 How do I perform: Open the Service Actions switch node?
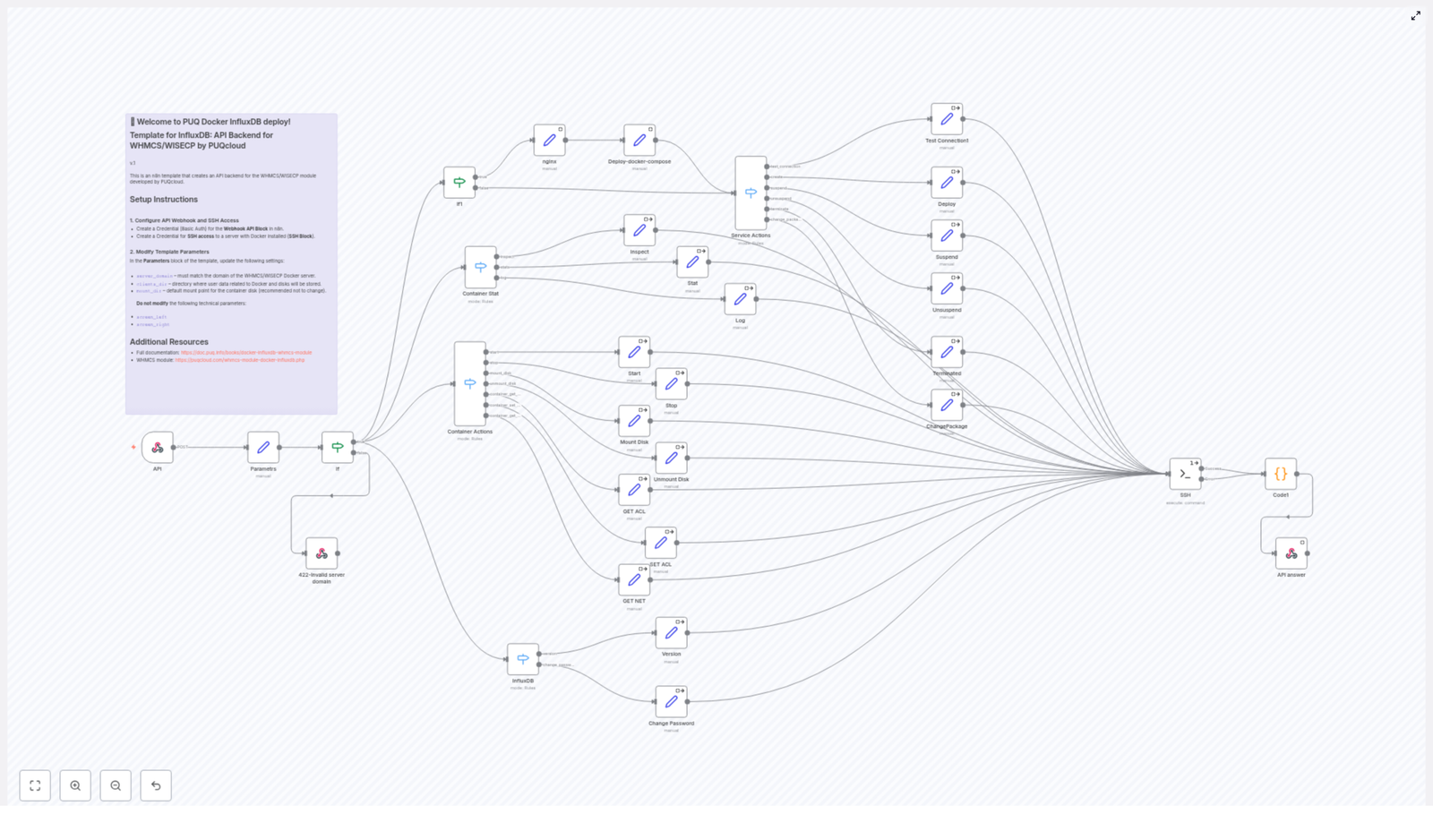tap(751, 192)
